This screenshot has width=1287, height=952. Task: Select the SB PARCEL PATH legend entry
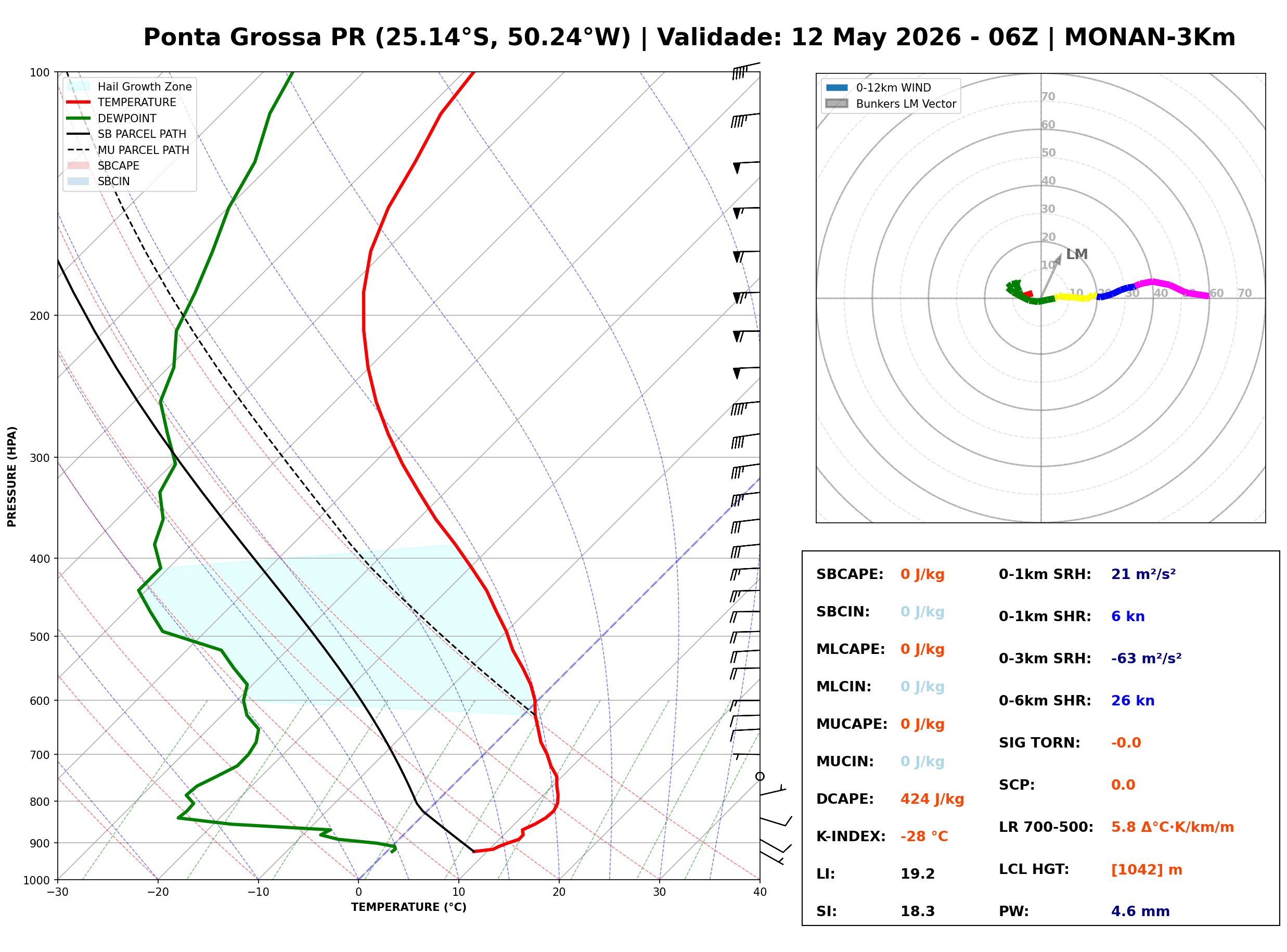pos(127,134)
